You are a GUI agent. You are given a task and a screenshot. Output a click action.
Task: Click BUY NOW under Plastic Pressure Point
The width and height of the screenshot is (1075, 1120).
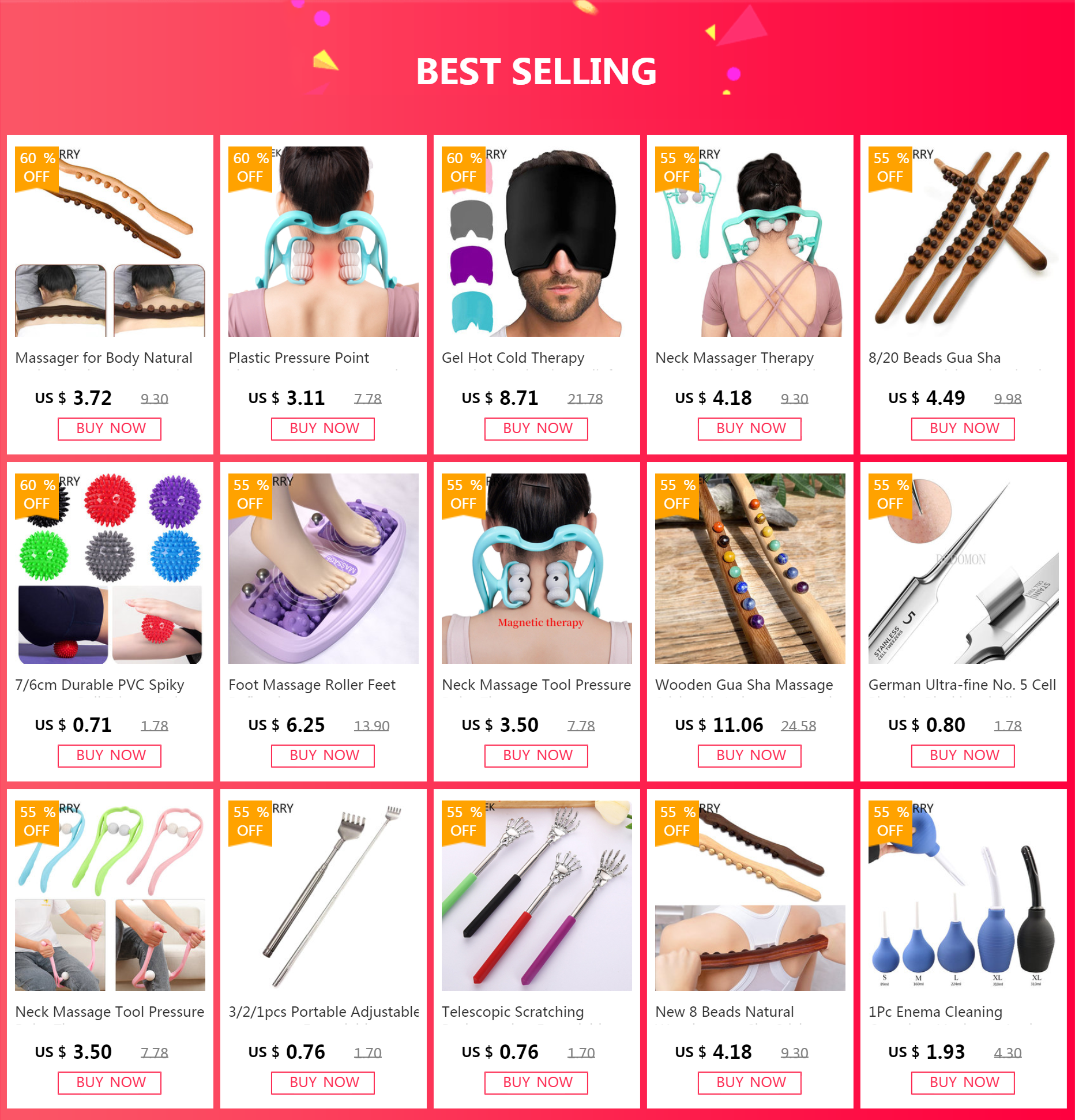pyautogui.click(x=323, y=429)
